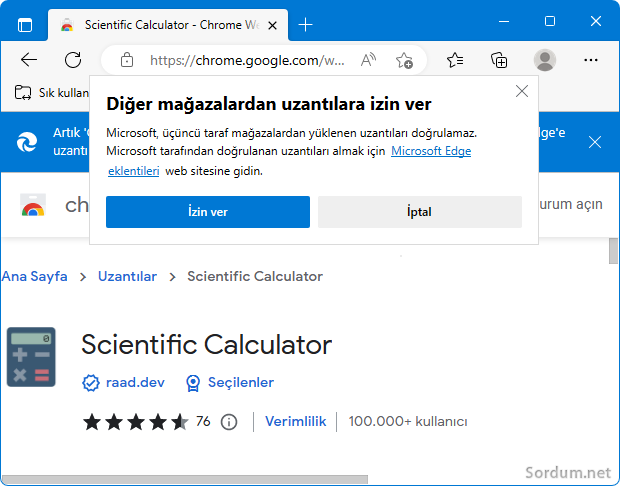Click the browser back arrow
Image resolution: width=620 pixels, height=486 pixels.
pyautogui.click(x=29, y=60)
